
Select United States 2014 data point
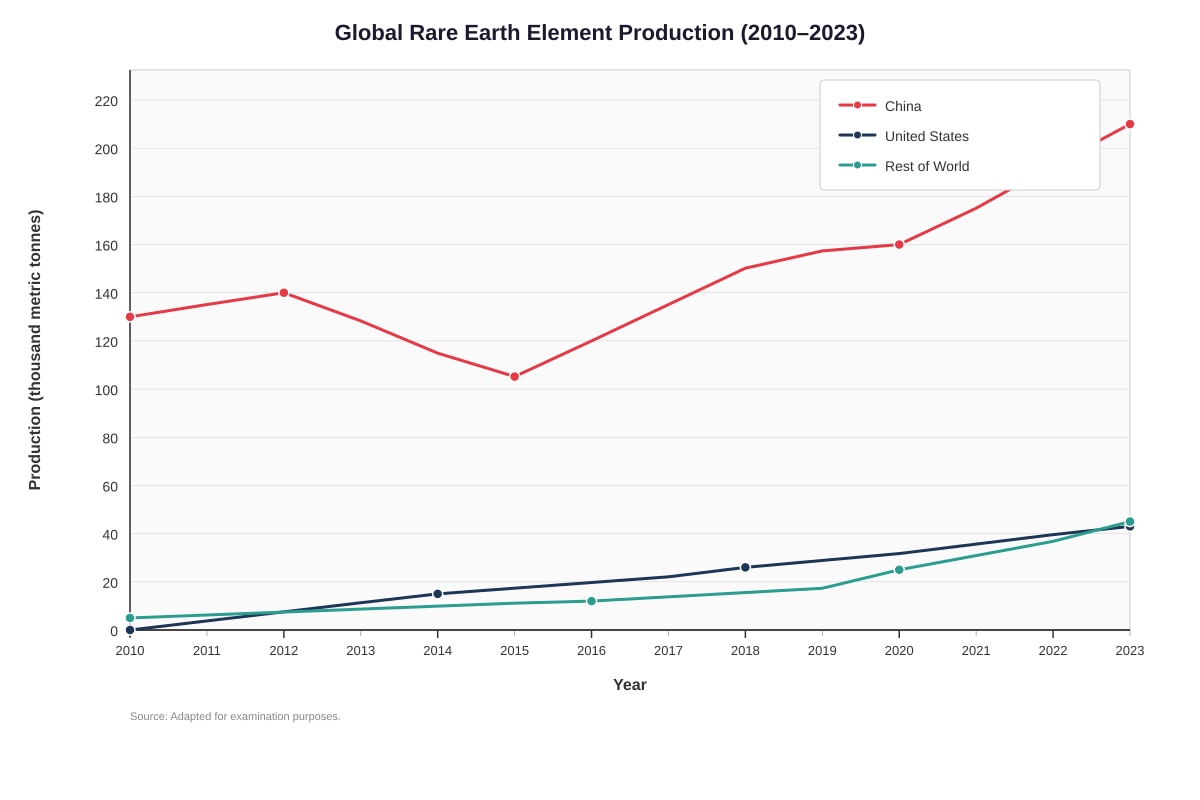[438, 594]
